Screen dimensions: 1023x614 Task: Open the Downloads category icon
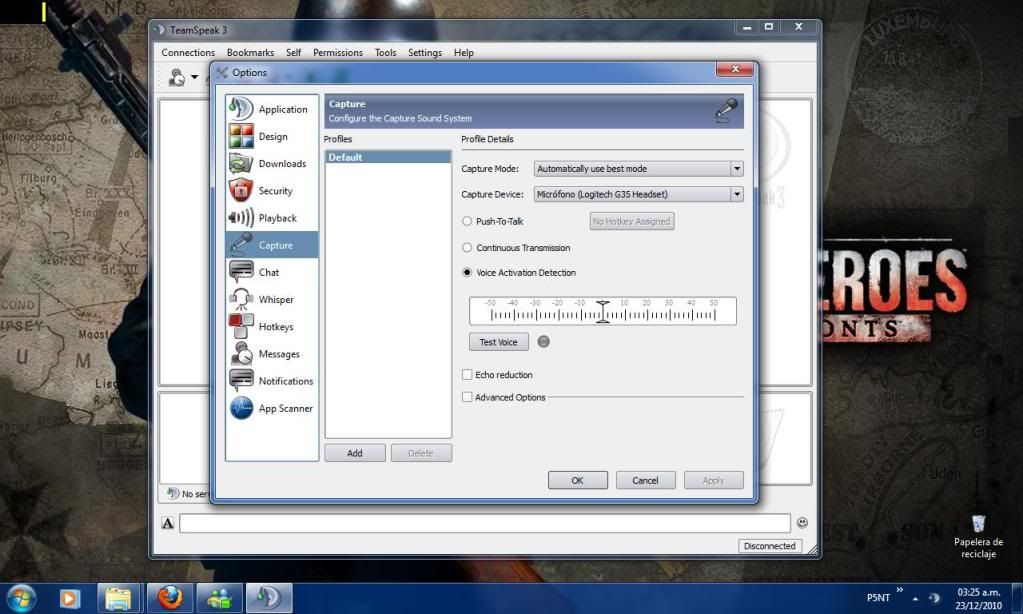tap(241, 163)
